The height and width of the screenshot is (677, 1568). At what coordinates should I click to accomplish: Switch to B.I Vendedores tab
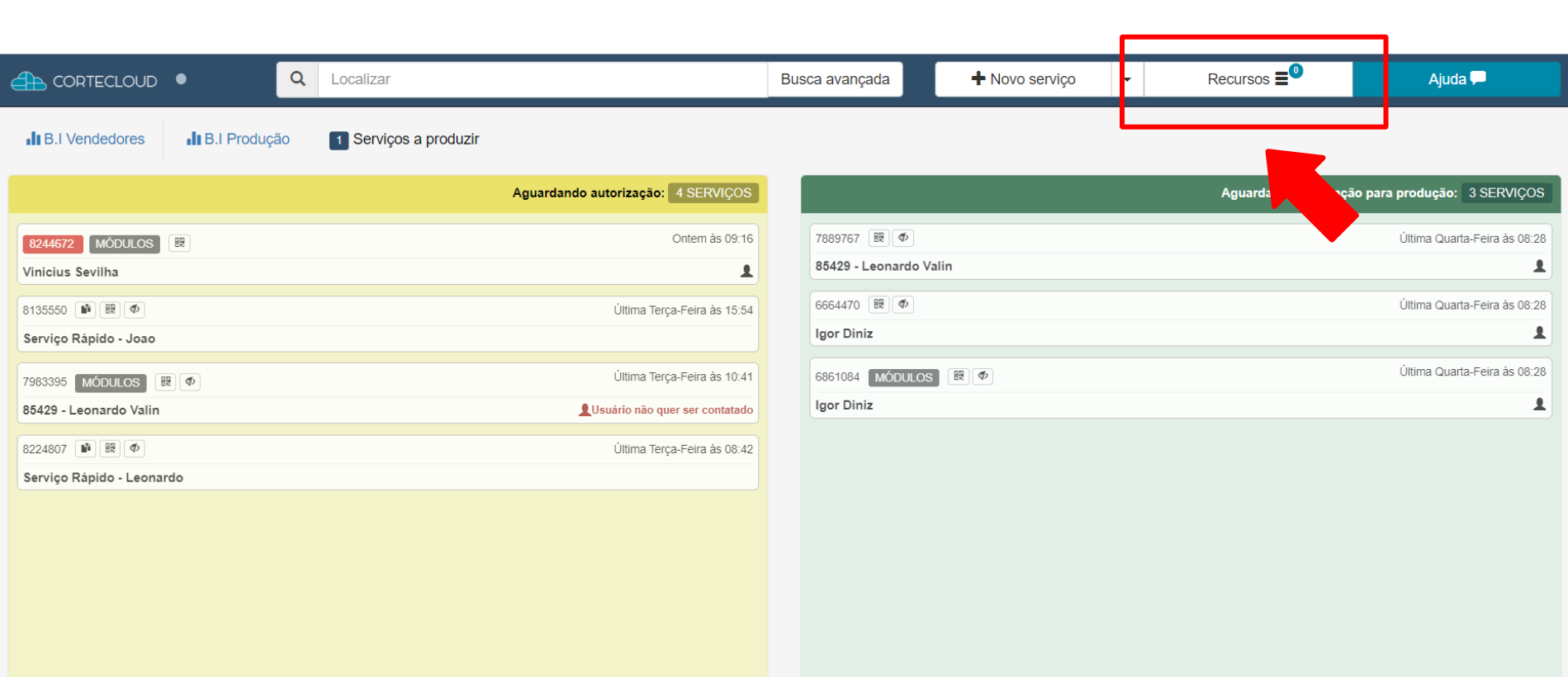86,139
